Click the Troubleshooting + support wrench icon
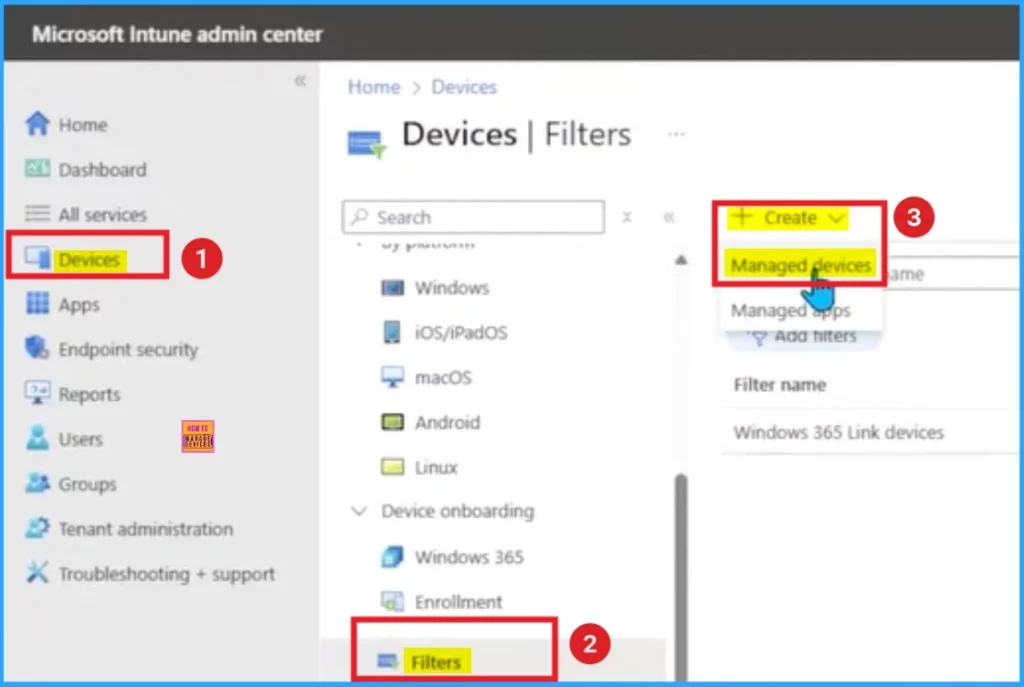Viewport: 1024px width, 687px height. (x=37, y=573)
